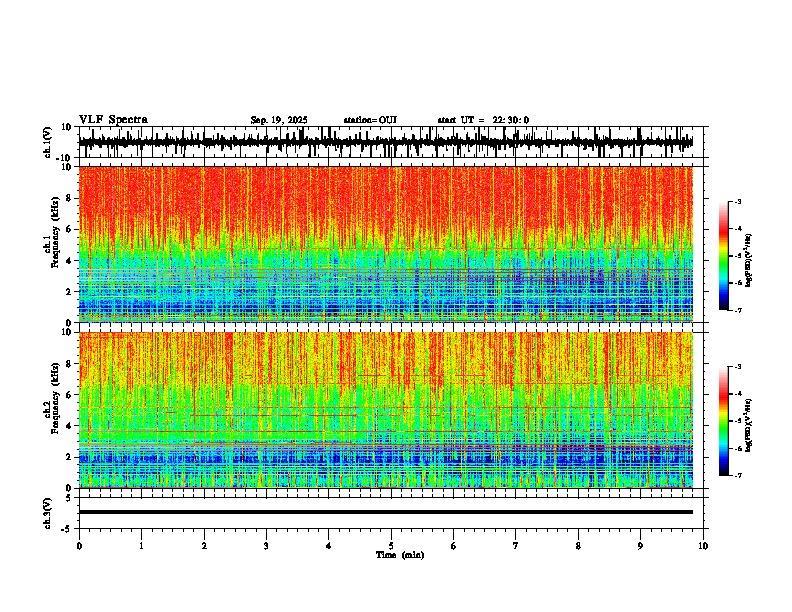Click the "ch.3(V)" axis label
792x612 pixels.
click(48, 513)
